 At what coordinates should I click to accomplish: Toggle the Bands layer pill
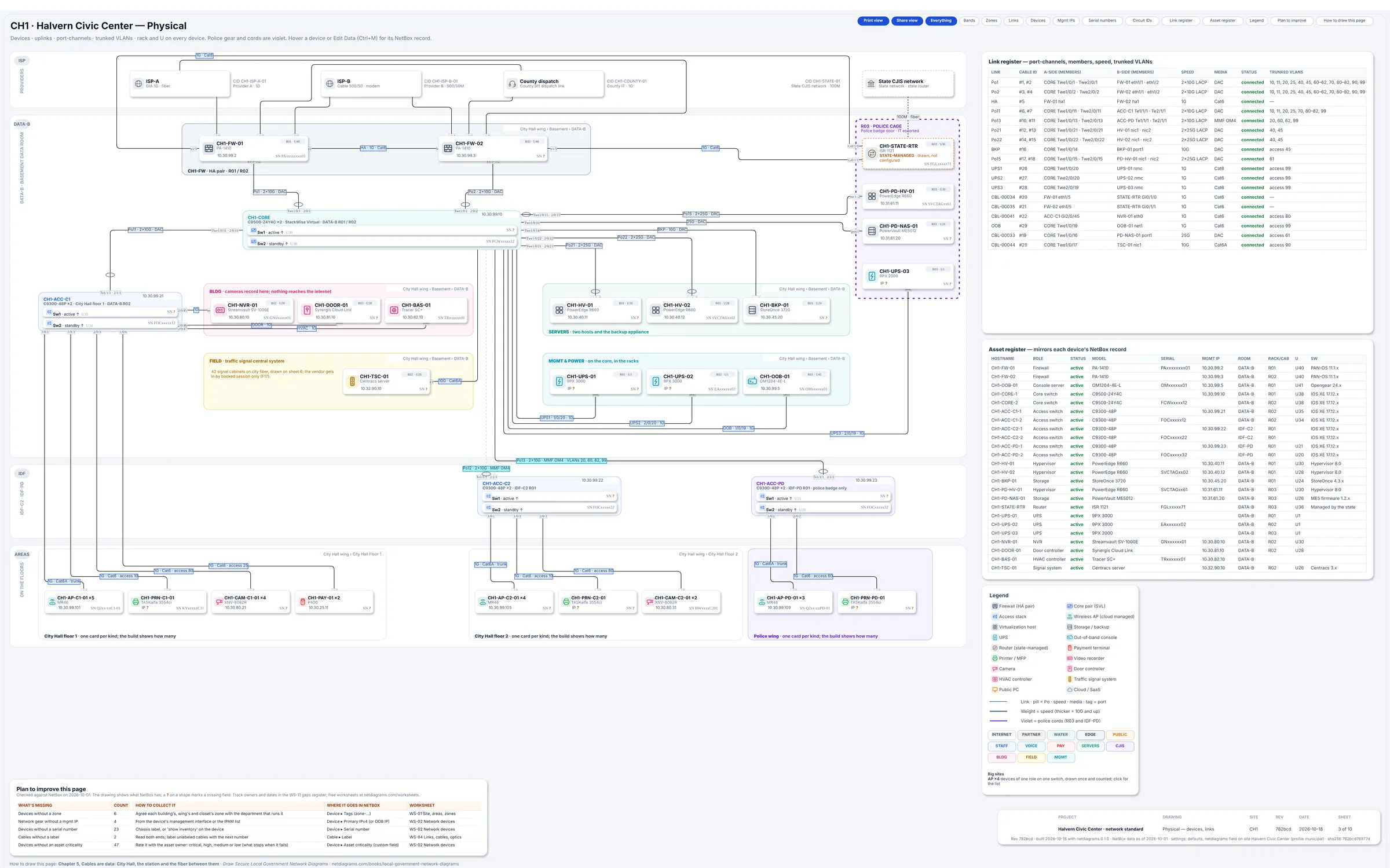pyautogui.click(x=969, y=21)
